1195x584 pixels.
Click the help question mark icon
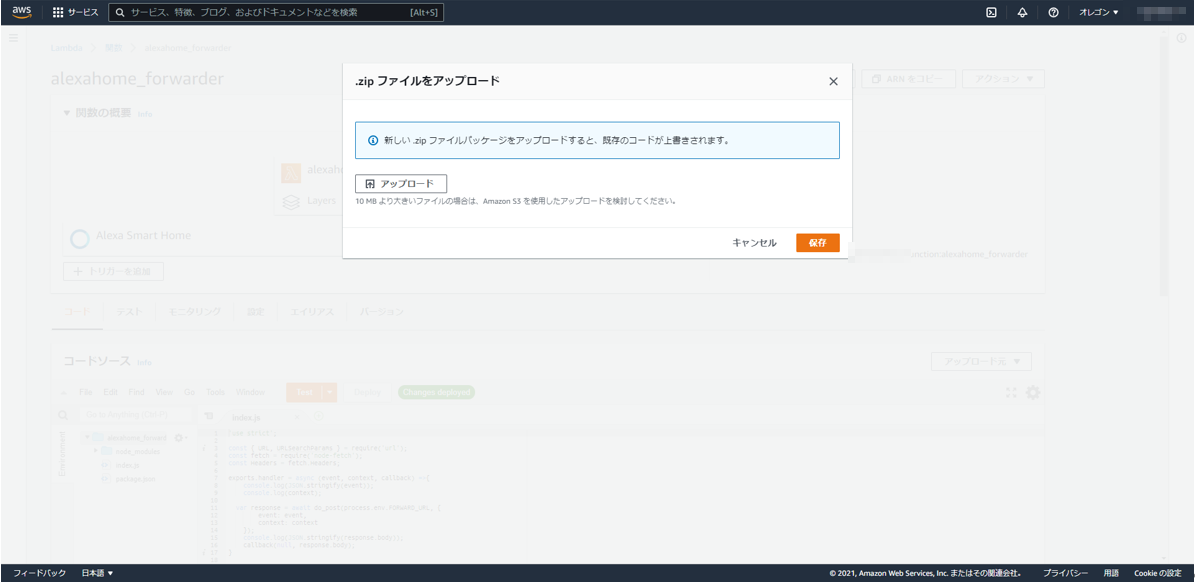click(1052, 13)
